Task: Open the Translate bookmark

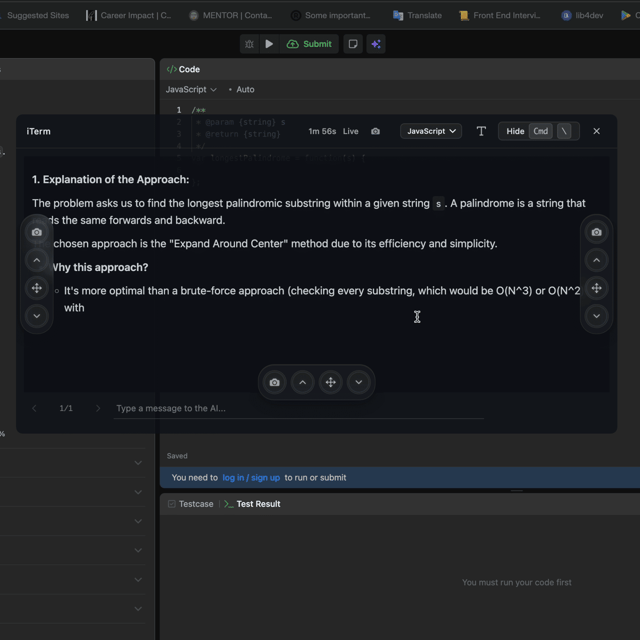Action: coord(417,16)
